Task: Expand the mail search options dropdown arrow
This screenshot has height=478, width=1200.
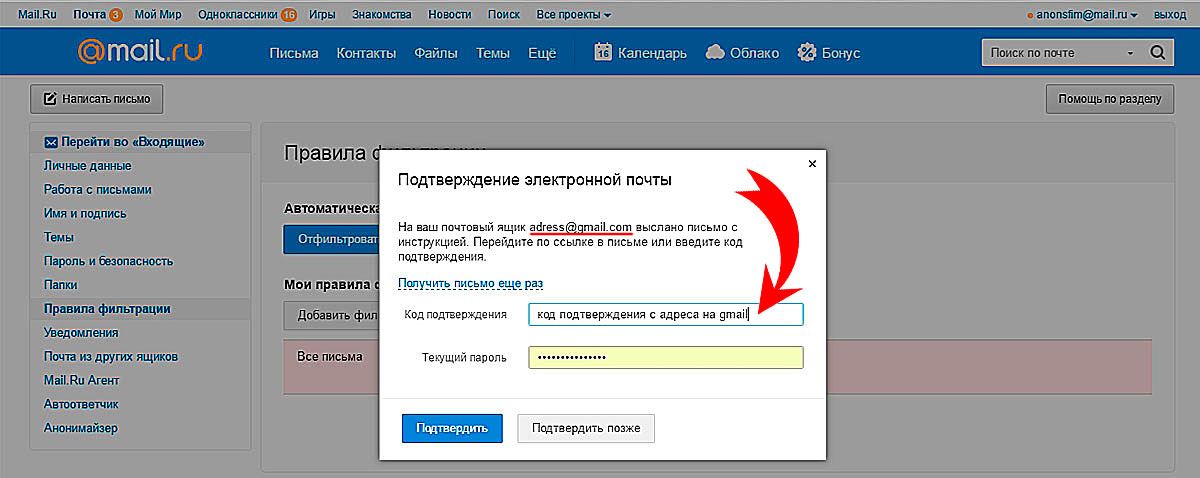Action: coord(1130,53)
